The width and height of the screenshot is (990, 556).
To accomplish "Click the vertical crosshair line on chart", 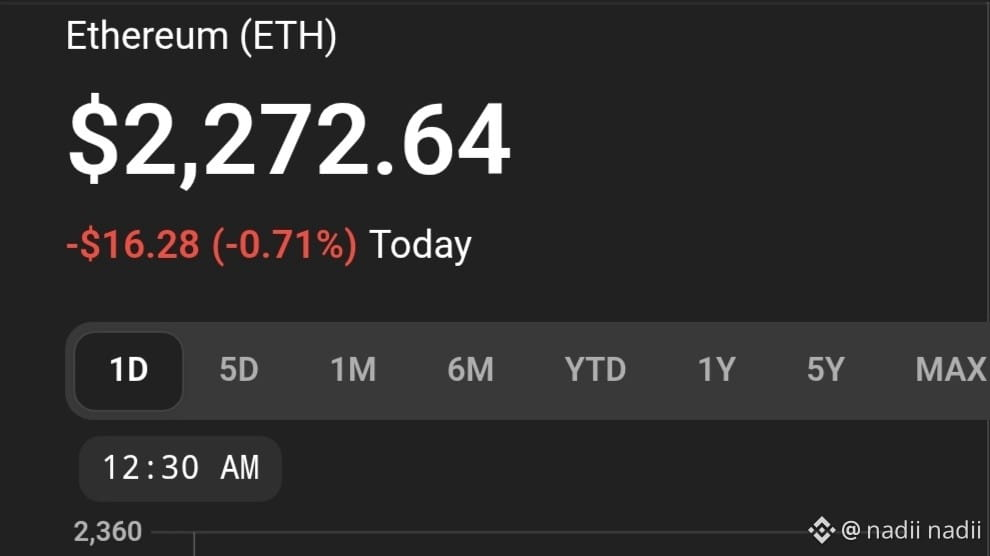I will pyautogui.click(x=194, y=544).
